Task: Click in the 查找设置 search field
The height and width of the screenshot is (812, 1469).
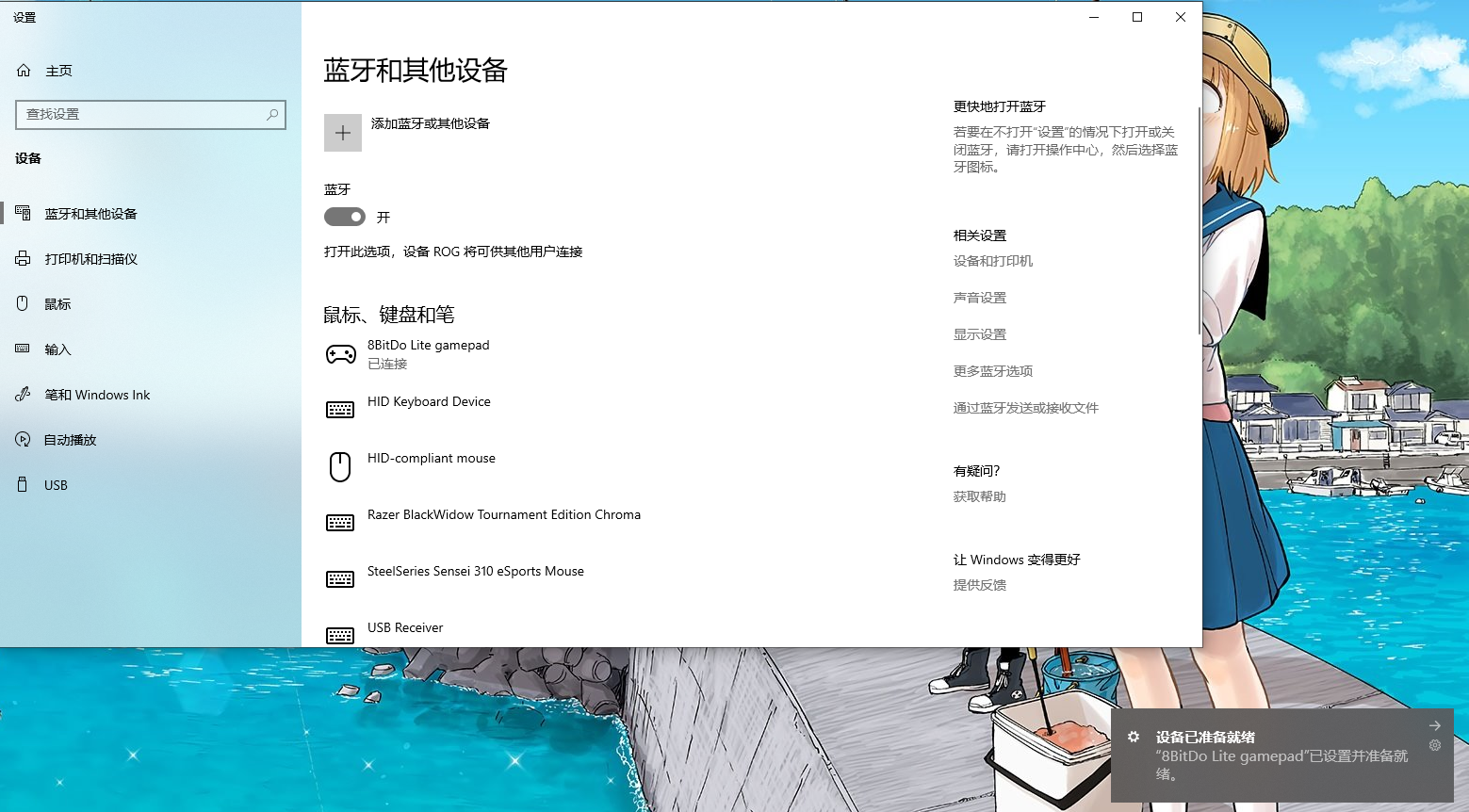Action: click(141, 114)
